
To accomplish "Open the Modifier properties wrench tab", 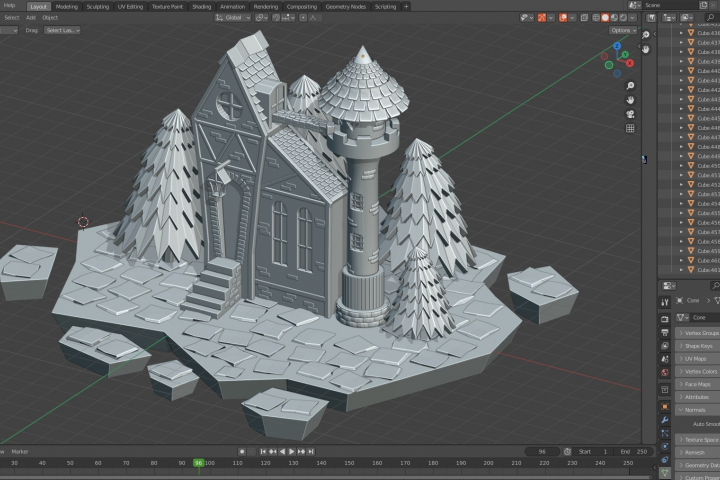I will pyautogui.click(x=664, y=420).
